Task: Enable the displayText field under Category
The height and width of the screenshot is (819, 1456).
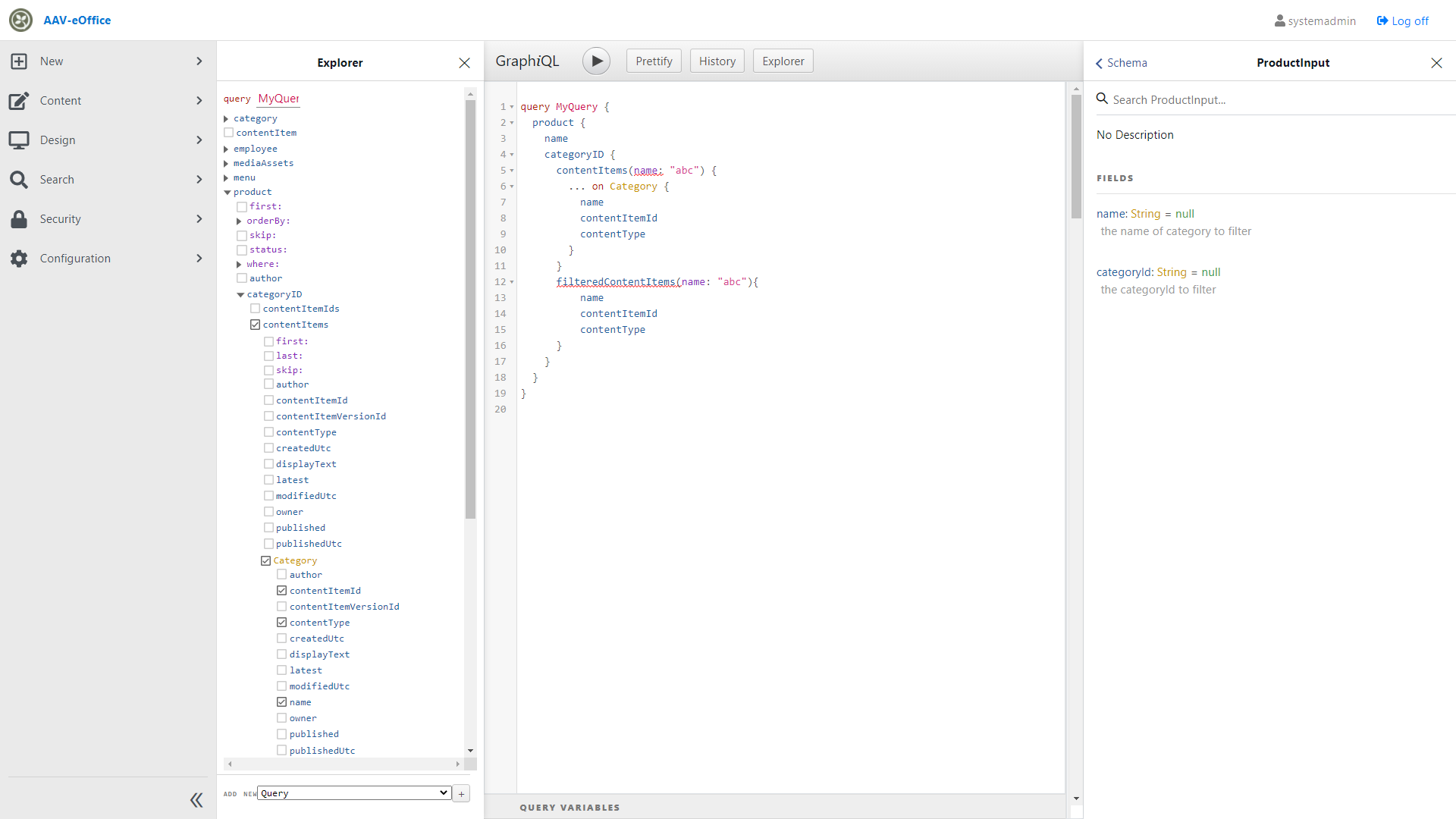Action: [x=281, y=654]
